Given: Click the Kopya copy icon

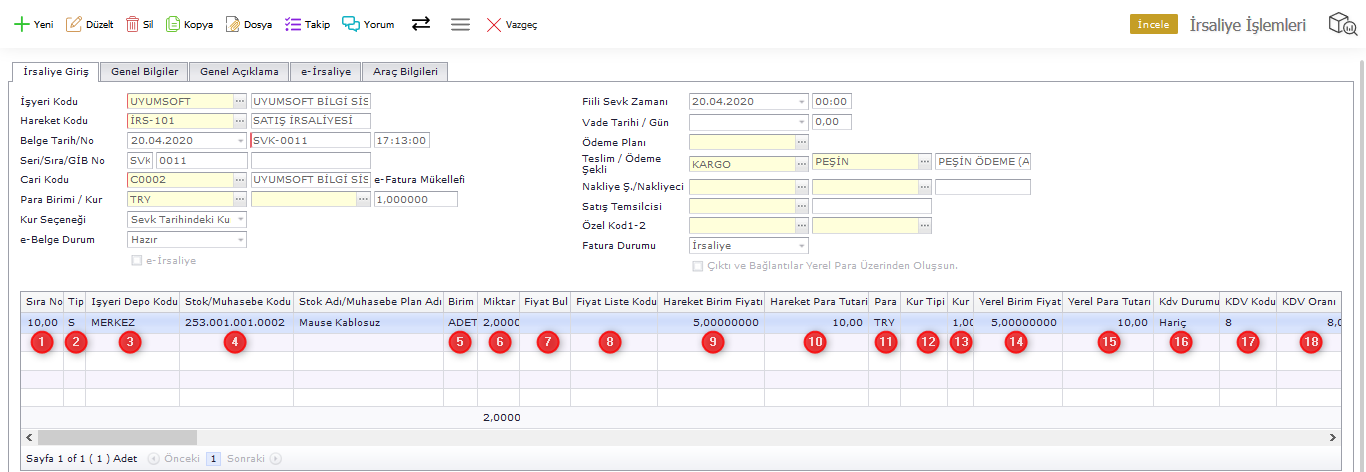Looking at the screenshot, I should pyautogui.click(x=173, y=25).
